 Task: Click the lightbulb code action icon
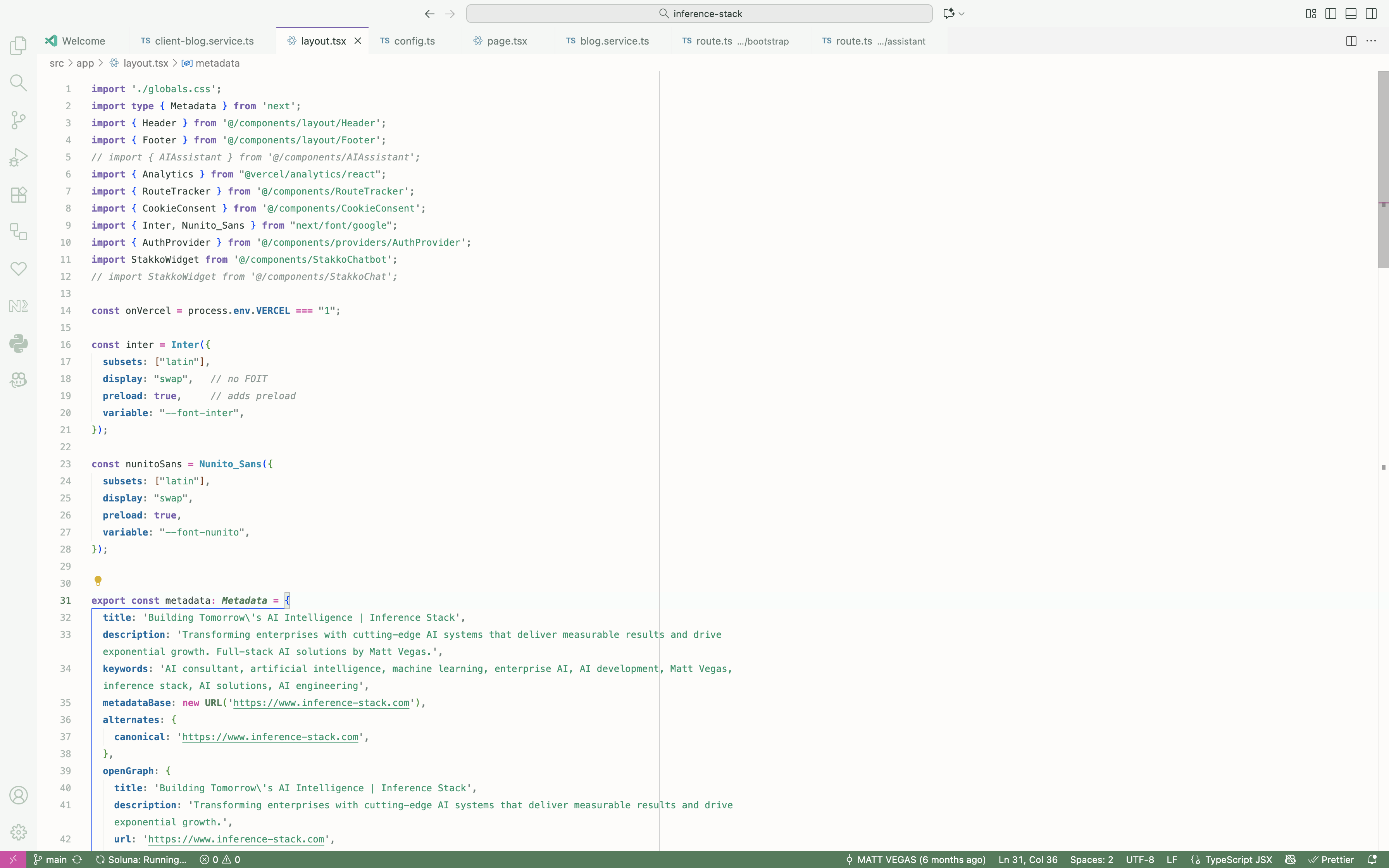click(x=98, y=581)
